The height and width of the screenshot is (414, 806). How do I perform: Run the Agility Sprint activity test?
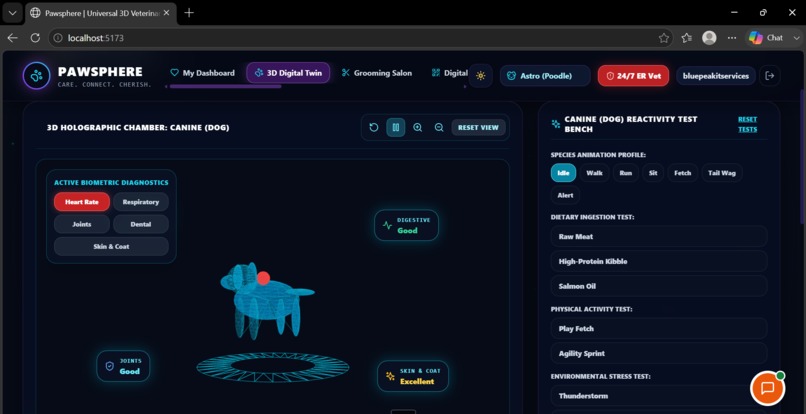pos(659,353)
